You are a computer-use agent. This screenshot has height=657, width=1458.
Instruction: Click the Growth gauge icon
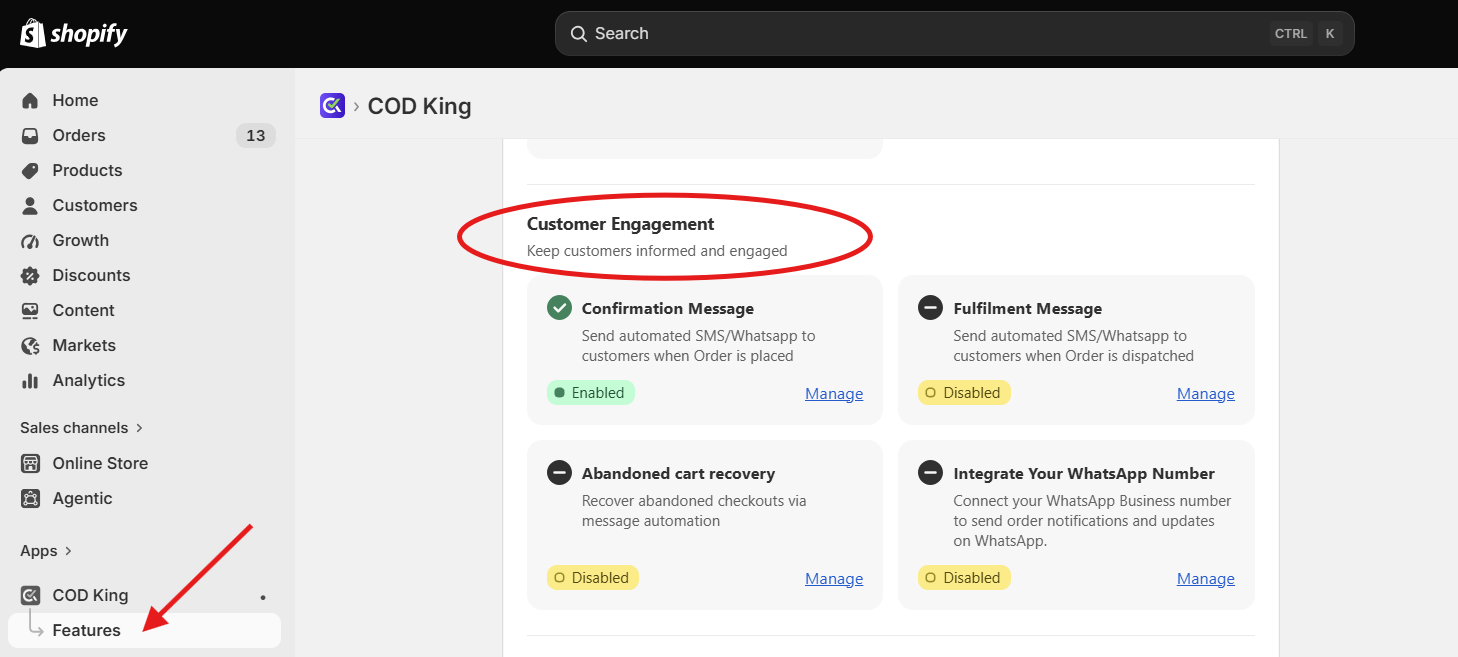pos(30,241)
